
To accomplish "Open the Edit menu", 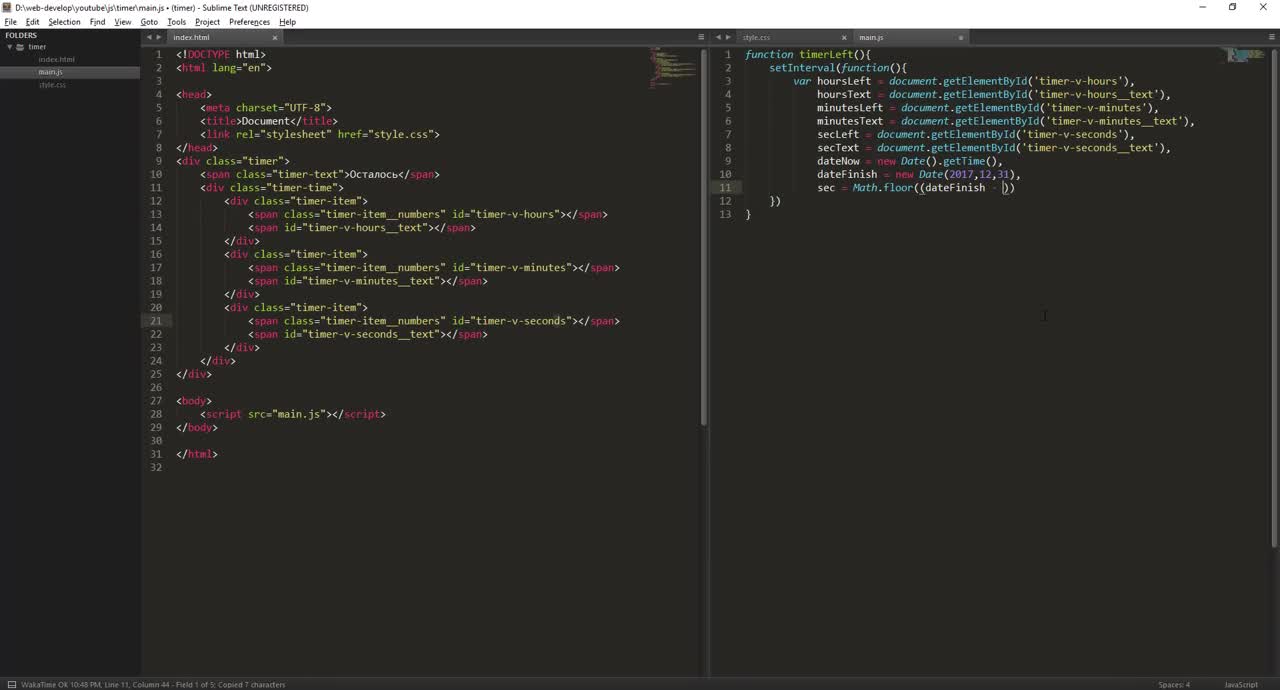I will click(32, 21).
